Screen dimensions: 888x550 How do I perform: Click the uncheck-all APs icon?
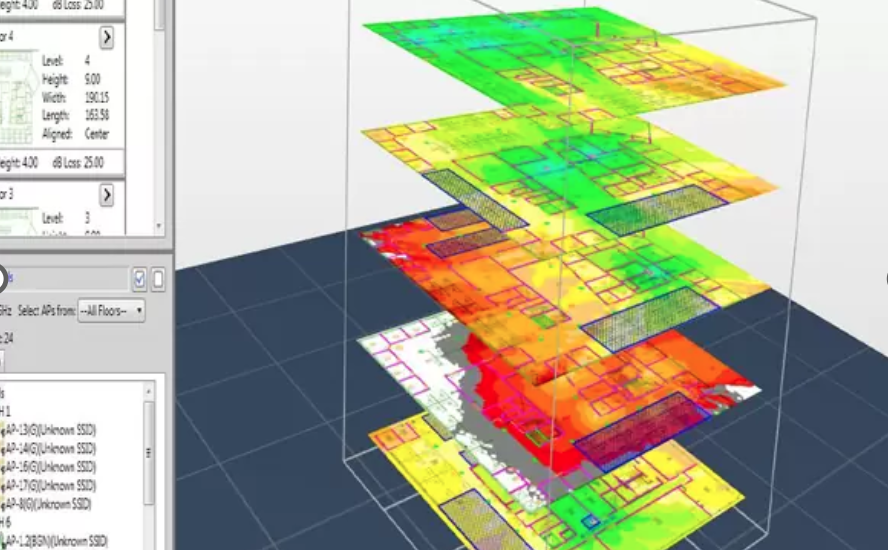tap(158, 279)
